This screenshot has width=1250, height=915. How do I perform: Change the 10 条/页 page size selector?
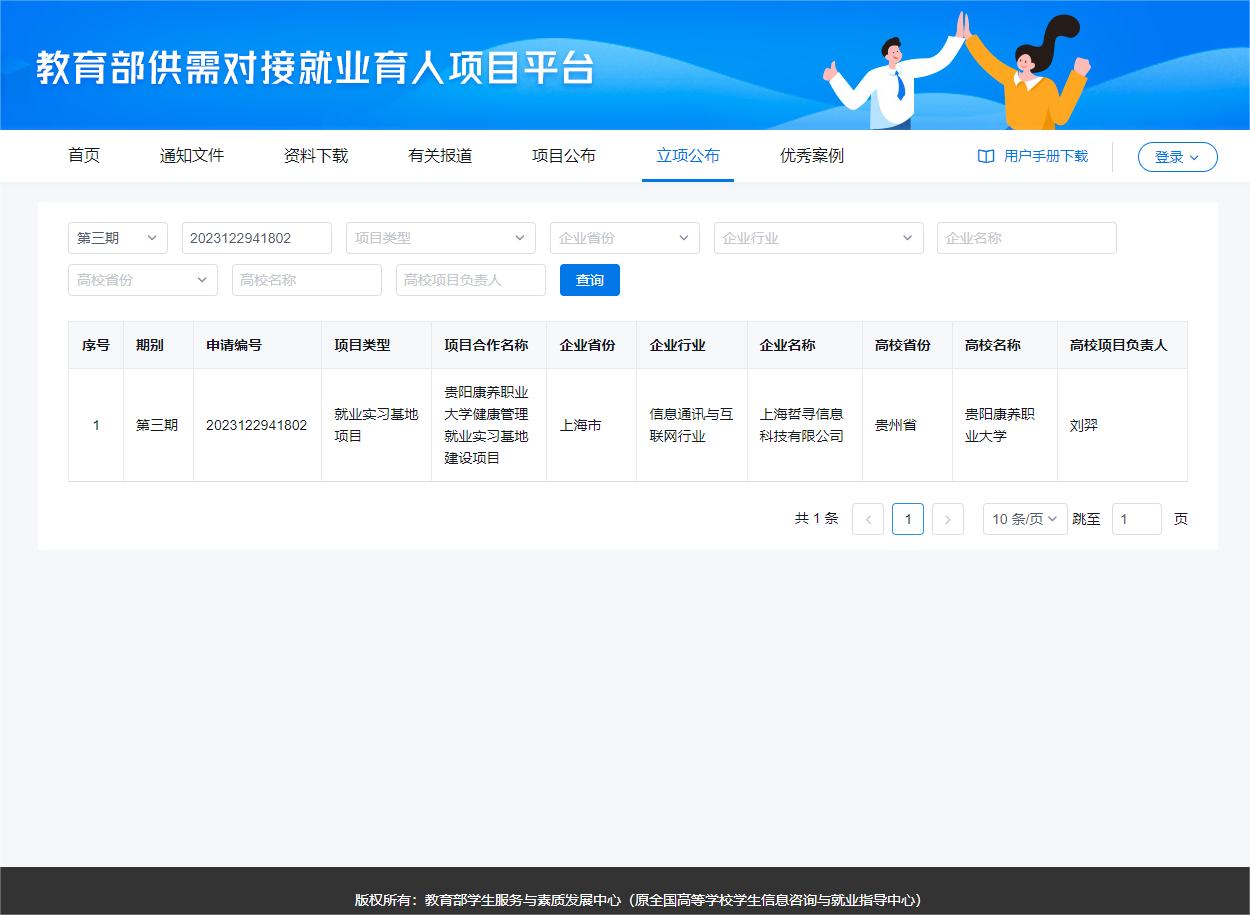tap(1024, 519)
